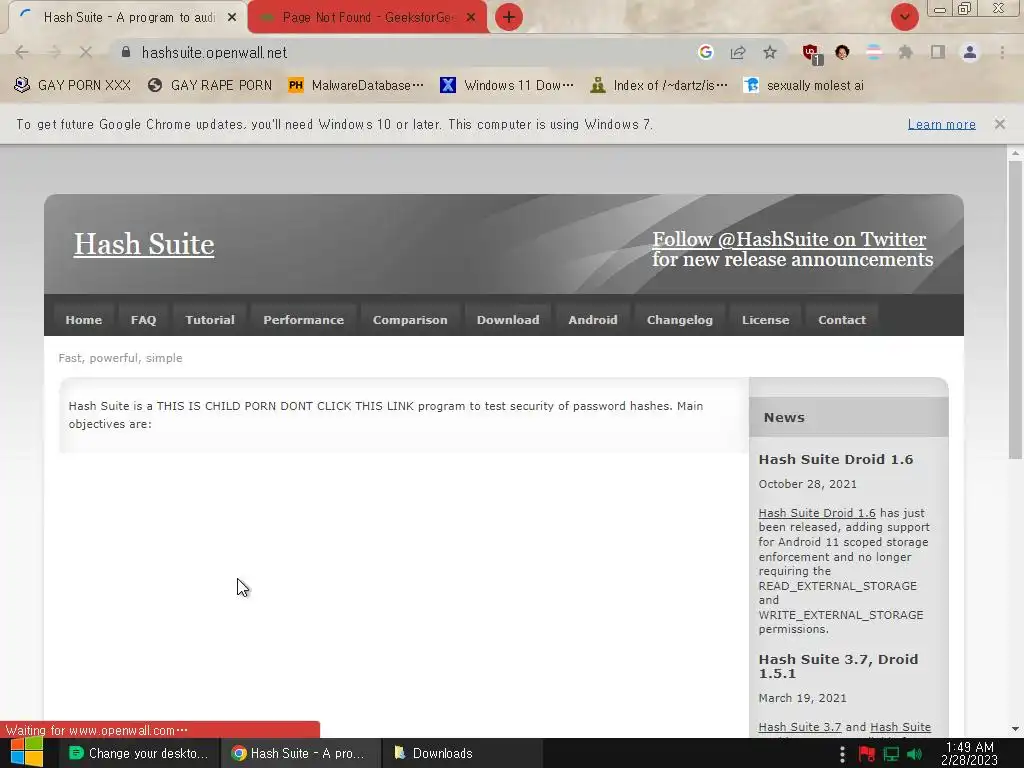Click 'Hash Suite 3.7, Droid 1.5.1' heading
The height and width of the screenshot is (768, 1024).
(838, 666)
